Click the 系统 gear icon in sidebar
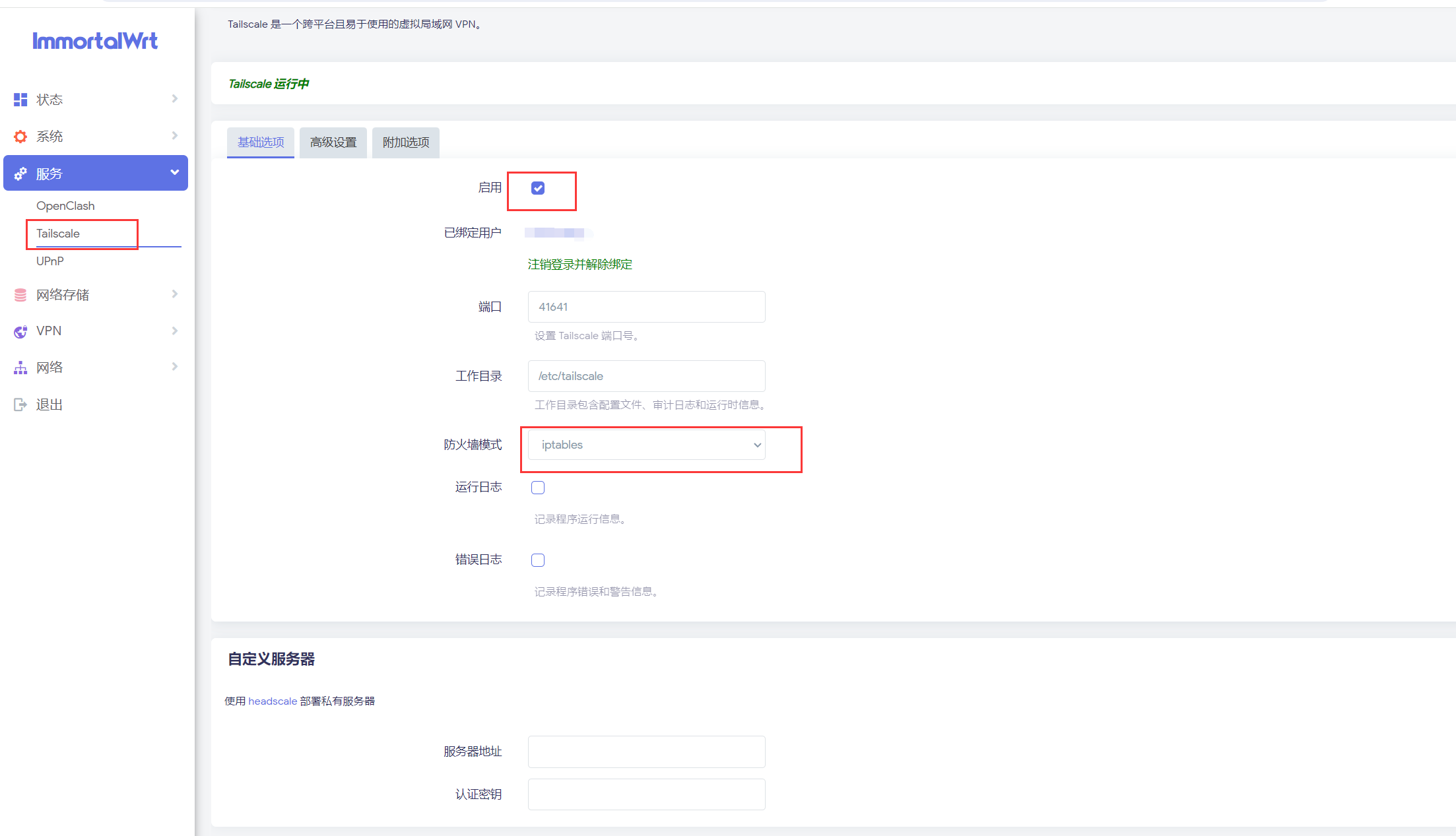 pyautogui.click(x=20, y=137)
